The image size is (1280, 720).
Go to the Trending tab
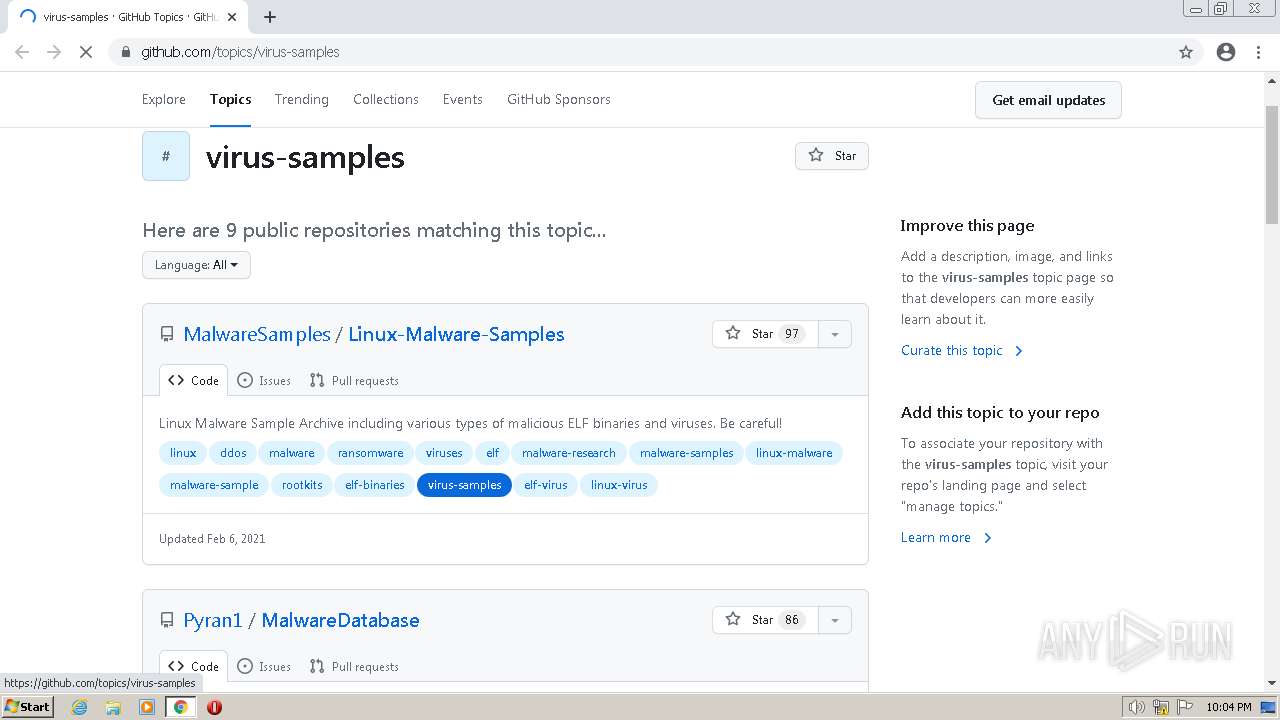pos(302,99)
